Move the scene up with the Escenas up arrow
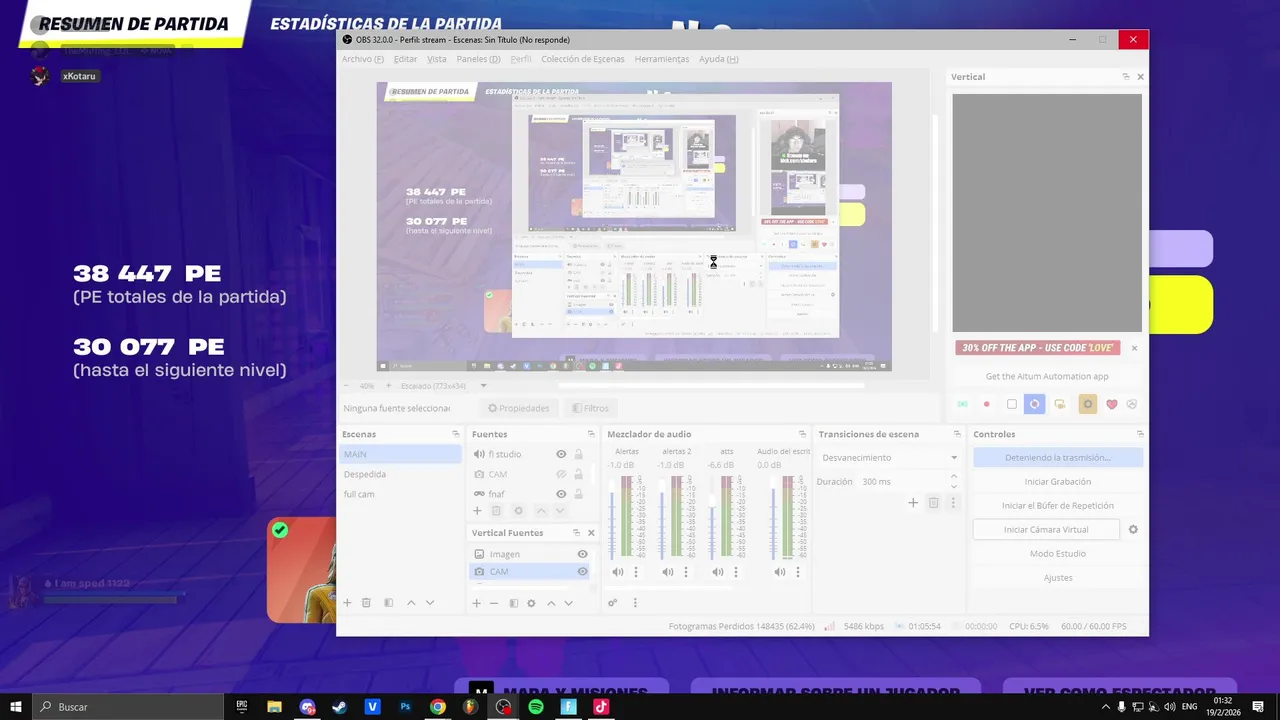This screenshot has width=1280, height=720. click(410, 603)
